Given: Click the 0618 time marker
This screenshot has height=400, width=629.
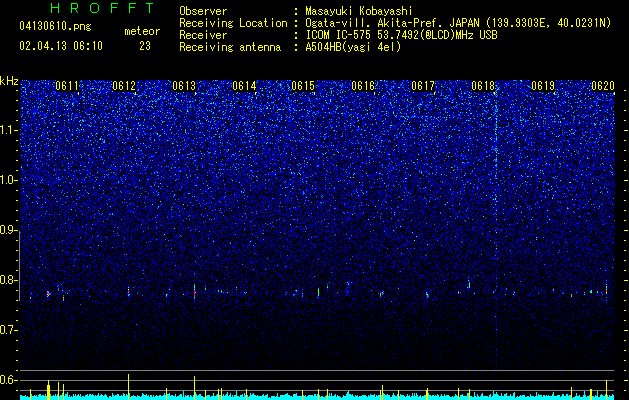Looking at the screenshot, I should [483, 86].
